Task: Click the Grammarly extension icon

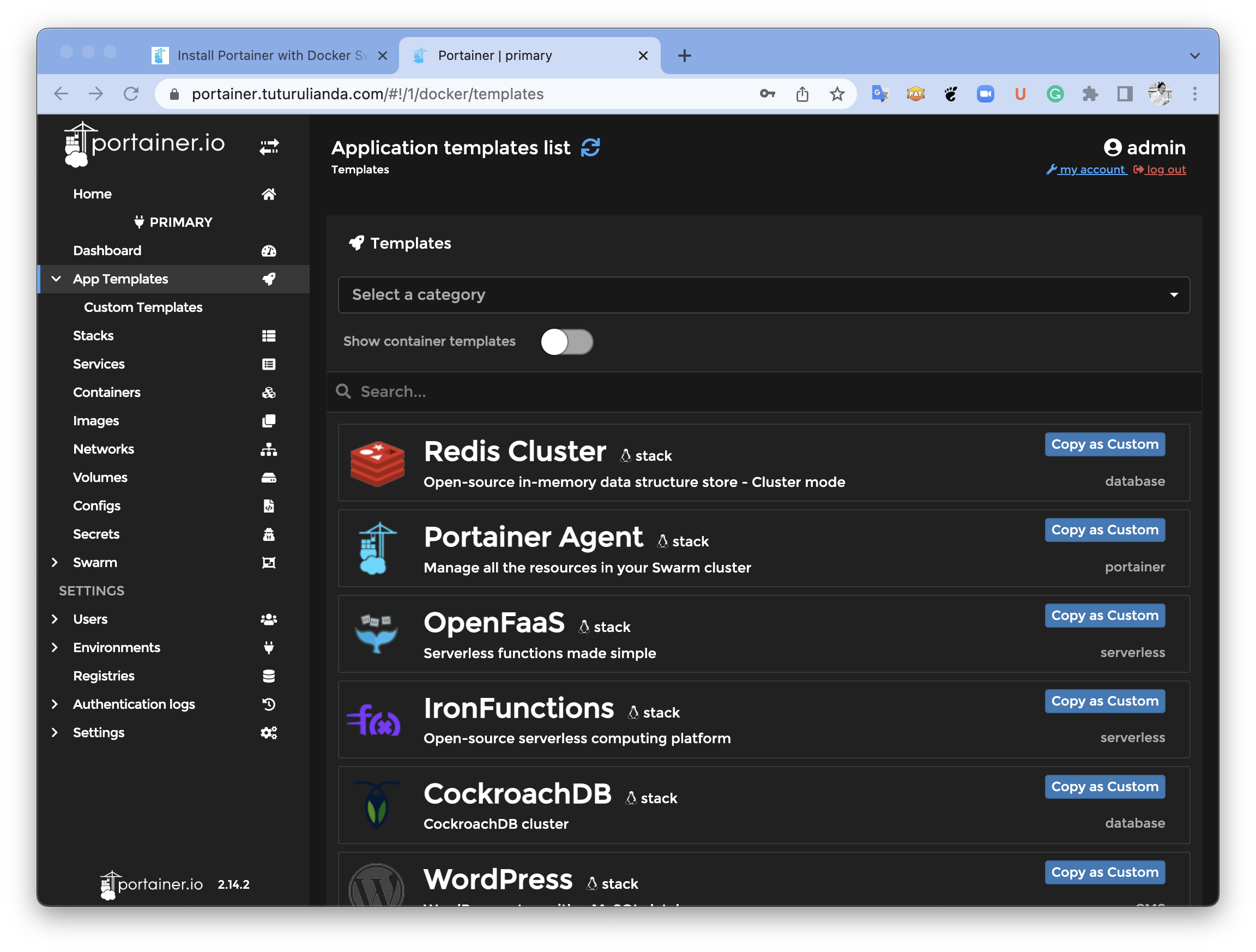Action: point(1055,94)
